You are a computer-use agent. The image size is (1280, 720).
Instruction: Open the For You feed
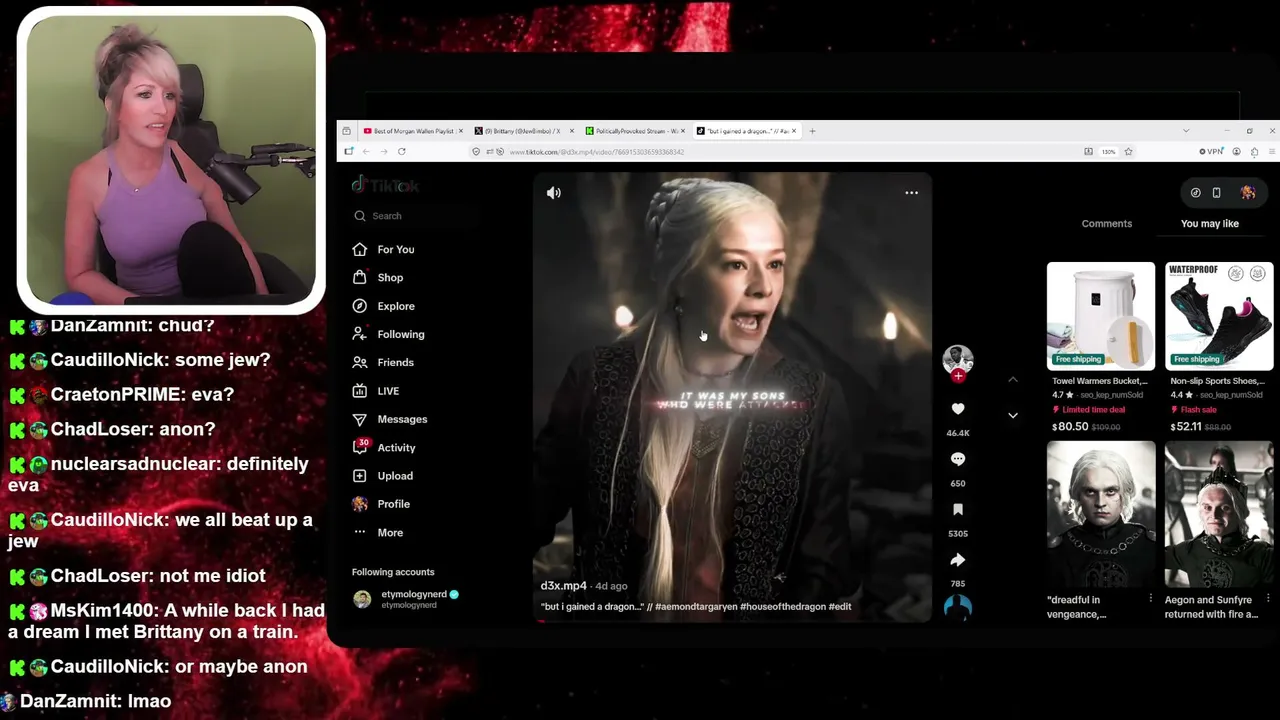pos(384,250)
